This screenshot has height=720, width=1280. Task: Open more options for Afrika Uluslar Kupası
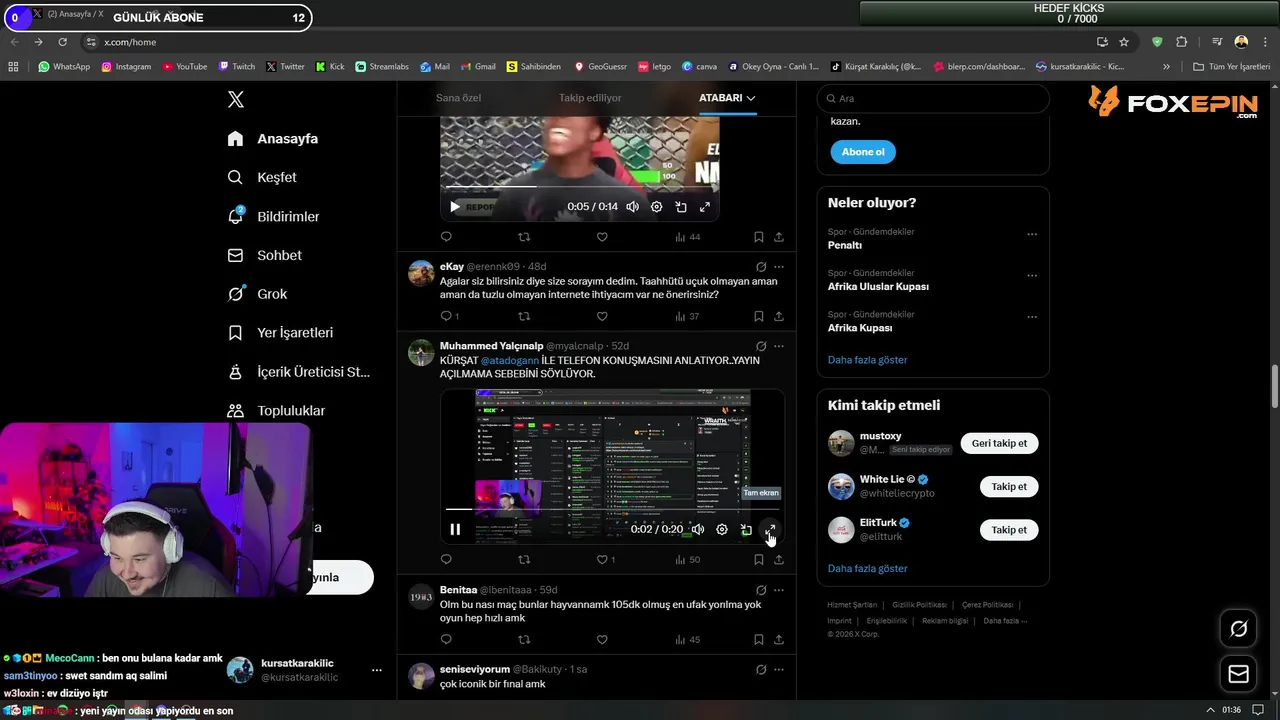click(1032, 275)
